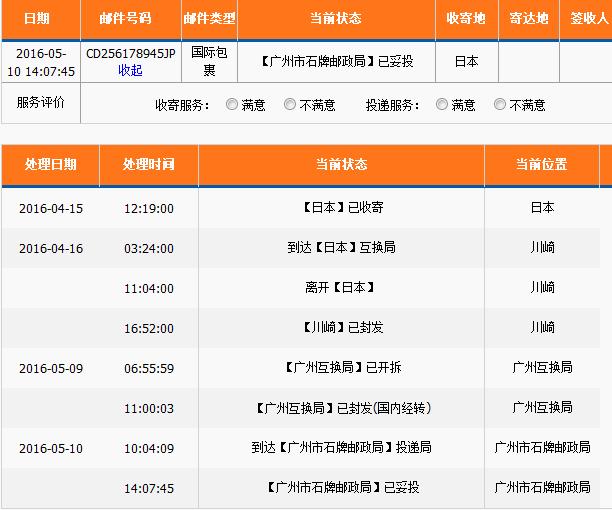This screenshot has height=510, width=612.
Task: Click time 06:55:59
Action: point(149,368)
